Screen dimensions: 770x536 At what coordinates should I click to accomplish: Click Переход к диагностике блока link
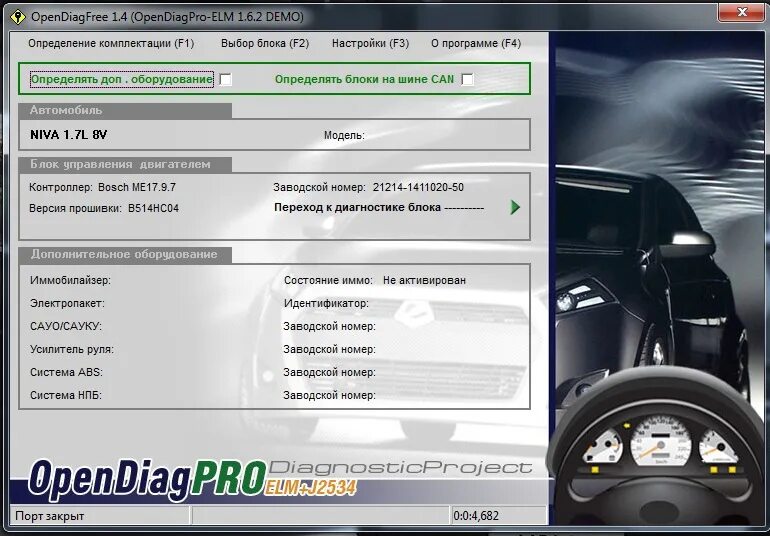(379, 207)
